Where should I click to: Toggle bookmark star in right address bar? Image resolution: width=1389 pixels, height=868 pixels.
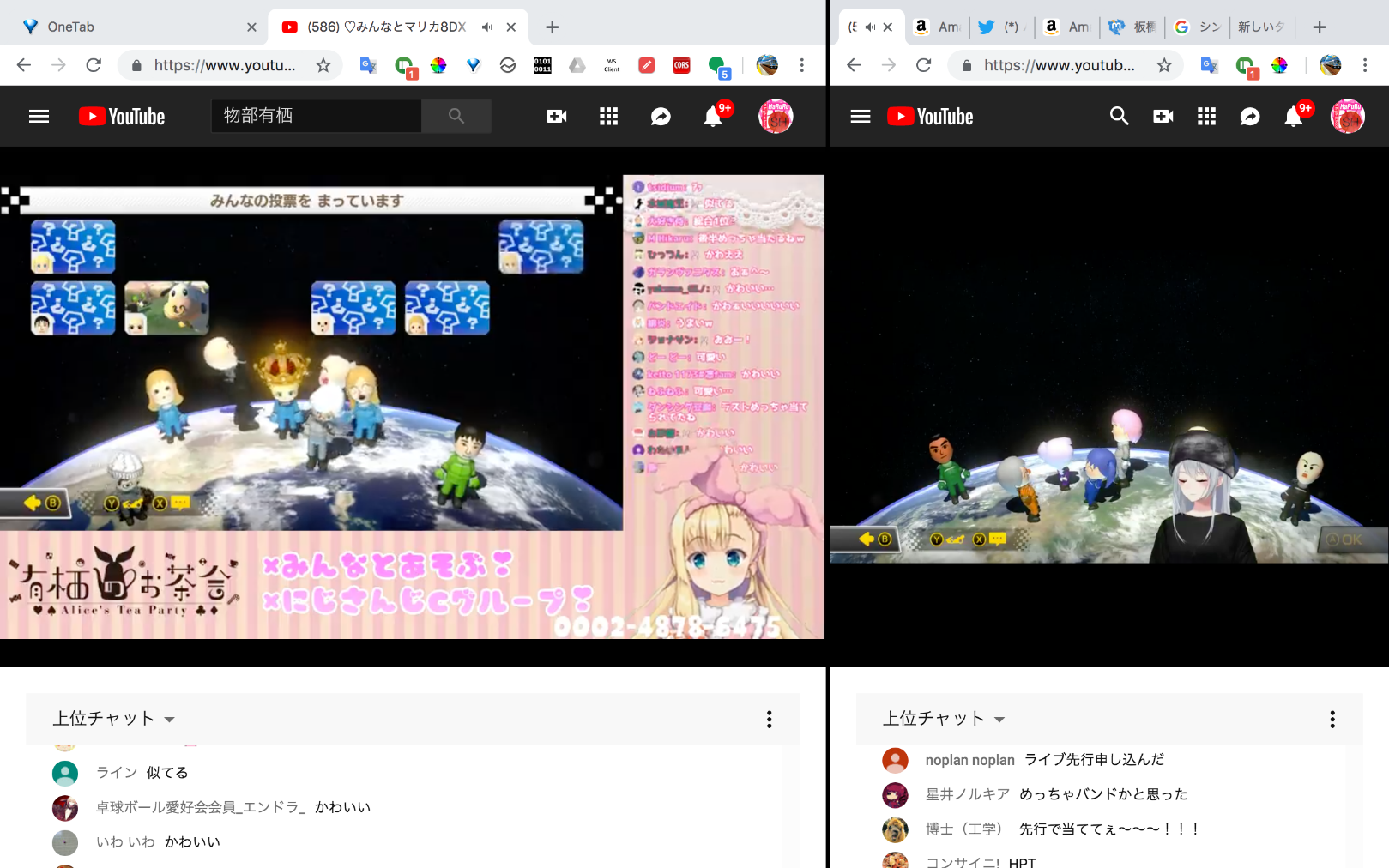1164,65
